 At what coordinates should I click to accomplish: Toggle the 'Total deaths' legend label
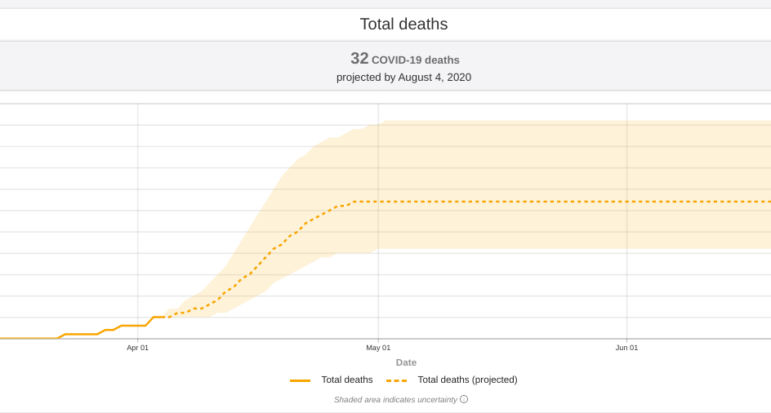pos(347,380)
